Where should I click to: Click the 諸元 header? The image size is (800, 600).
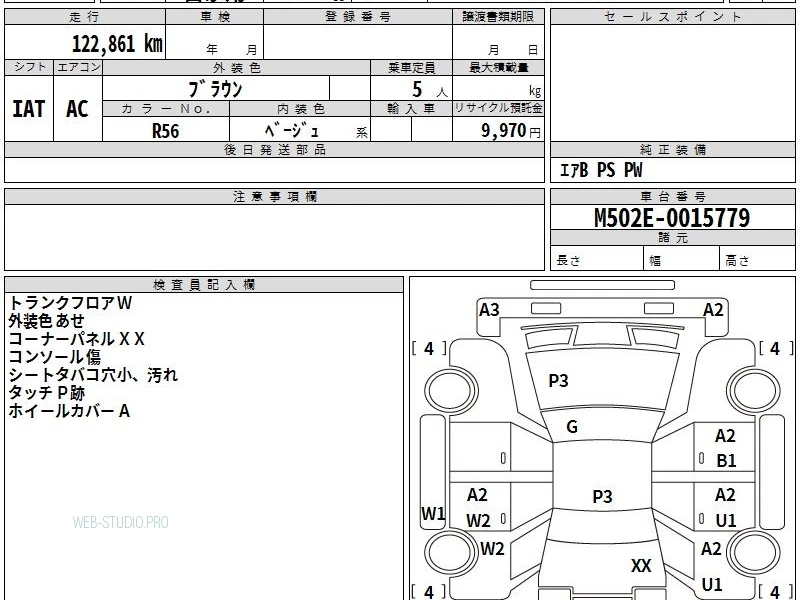click(672, 238)
